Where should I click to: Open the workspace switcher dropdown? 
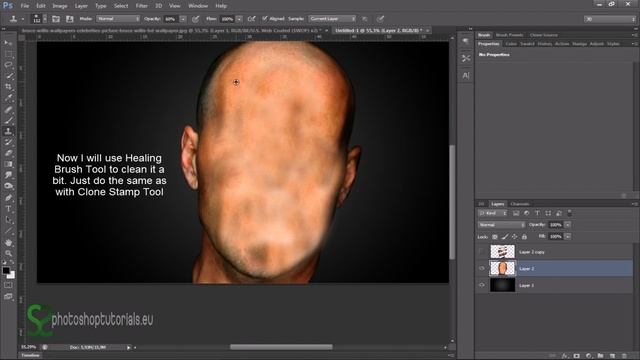(610, 19)
